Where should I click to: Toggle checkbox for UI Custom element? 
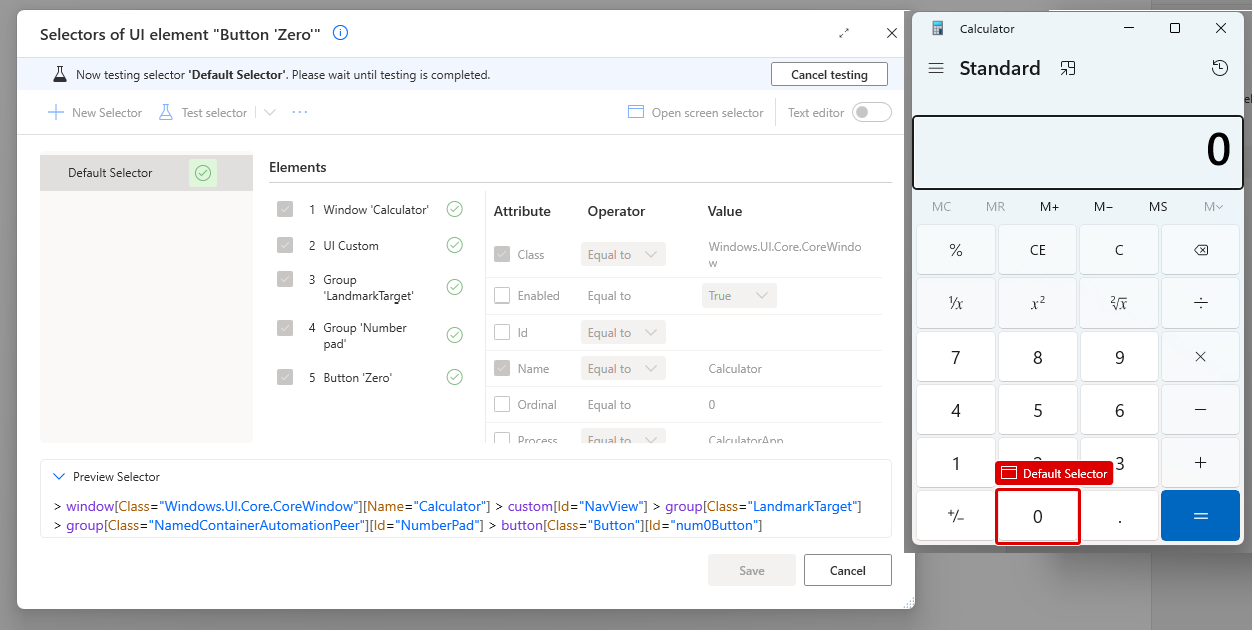click(x=285, y=245)
